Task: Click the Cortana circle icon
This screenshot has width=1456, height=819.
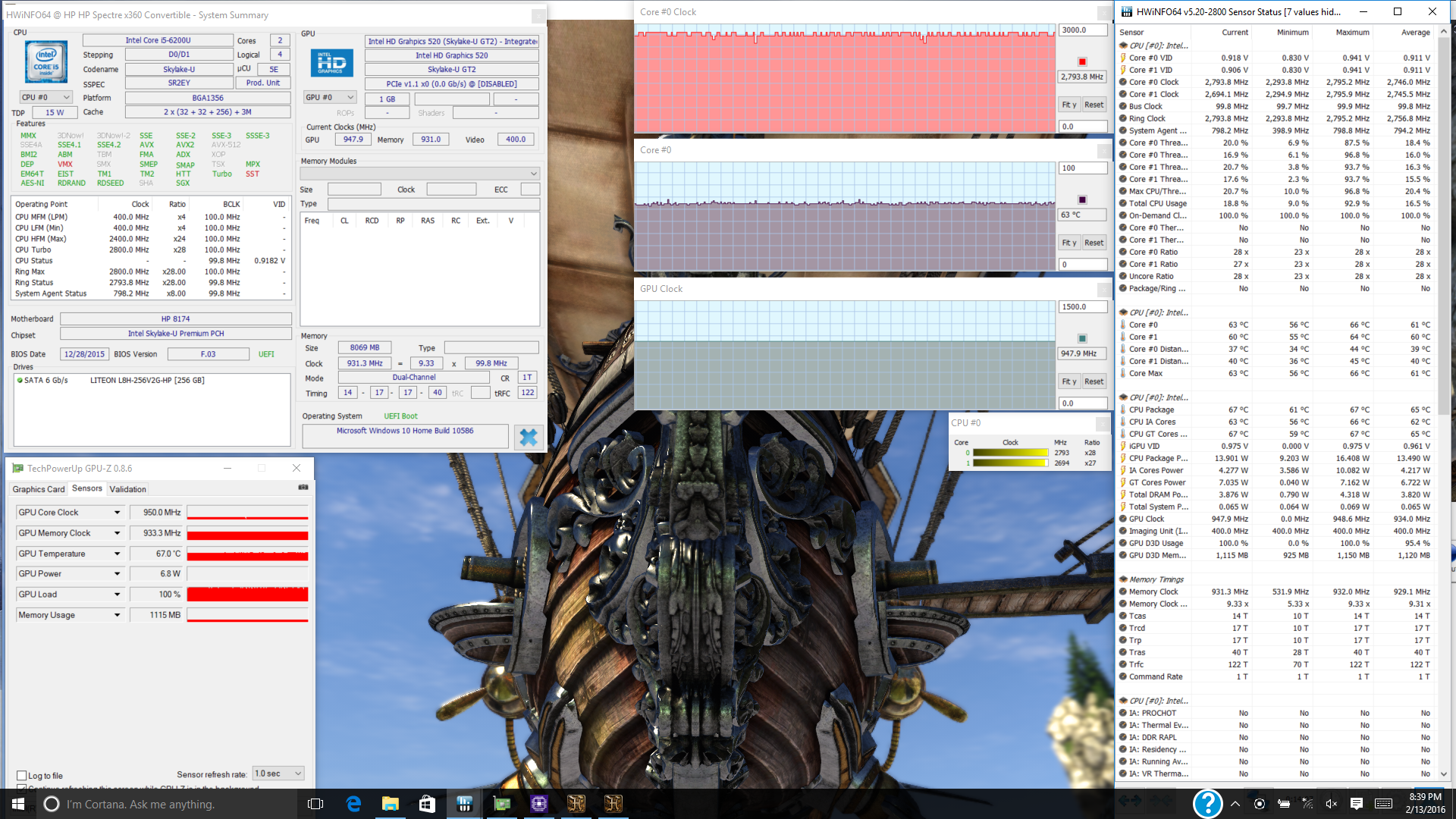Action: pos(51,804)
